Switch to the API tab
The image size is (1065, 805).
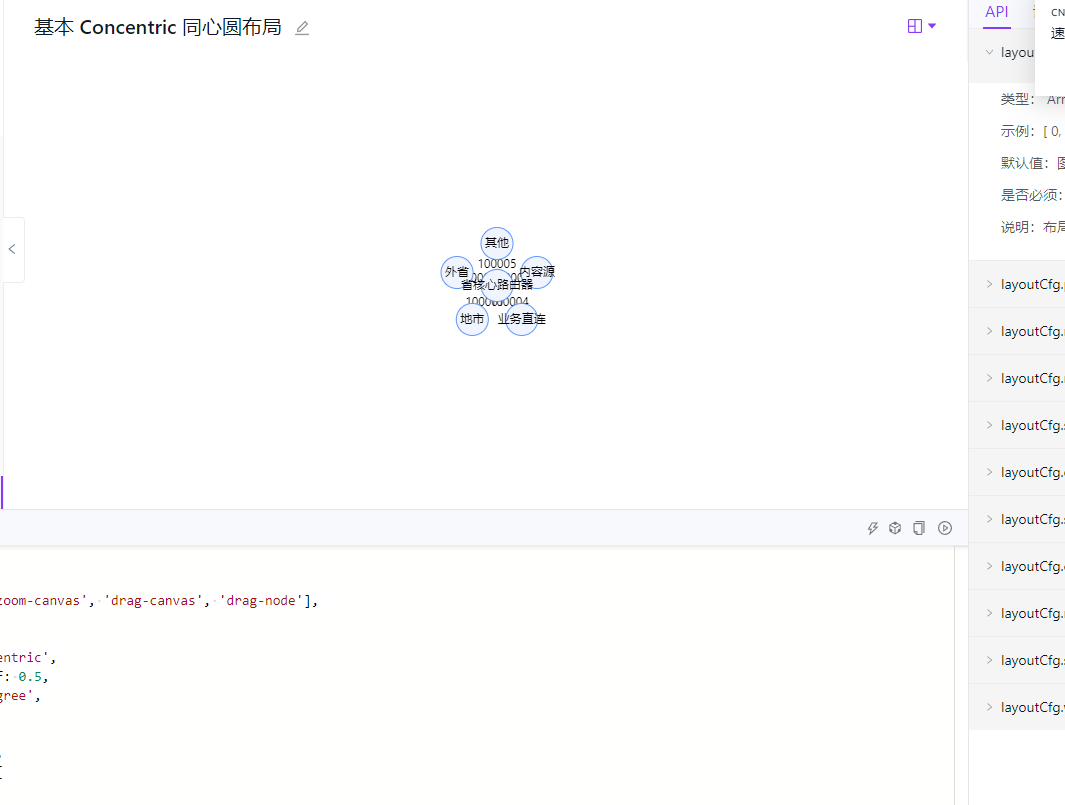(996, 12)
